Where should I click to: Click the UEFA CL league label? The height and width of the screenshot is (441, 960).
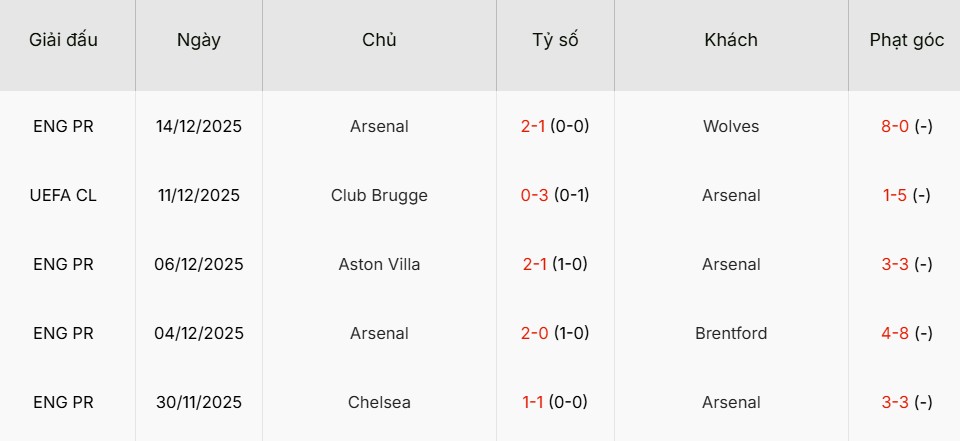click(x=64, y=195)
